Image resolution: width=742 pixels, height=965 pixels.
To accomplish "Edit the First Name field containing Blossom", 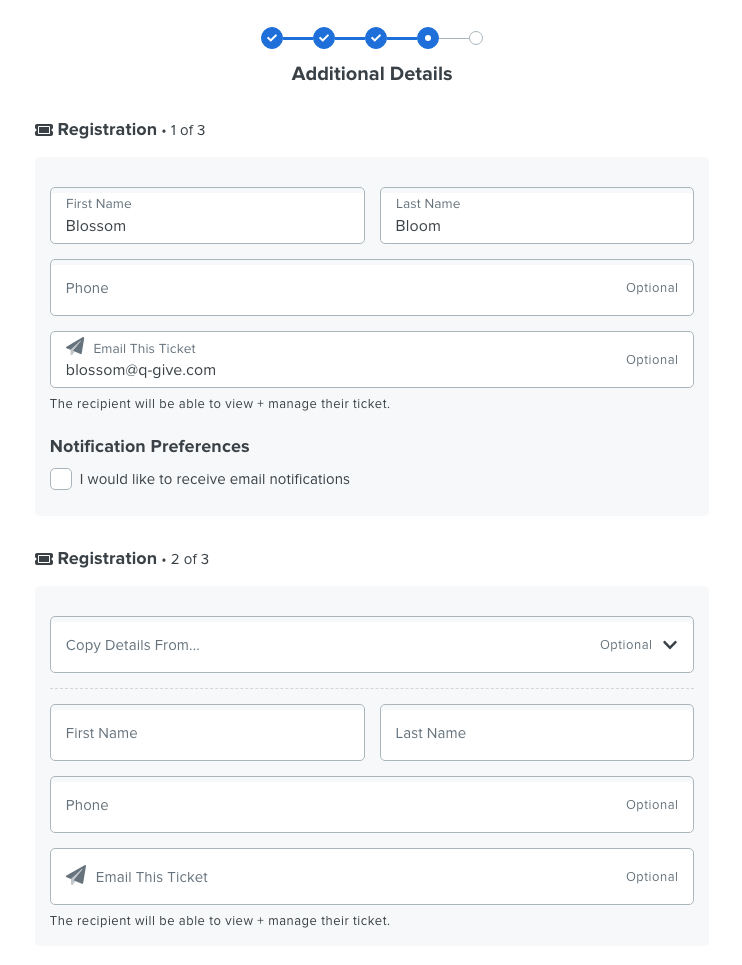I will [x=207, y=215].
